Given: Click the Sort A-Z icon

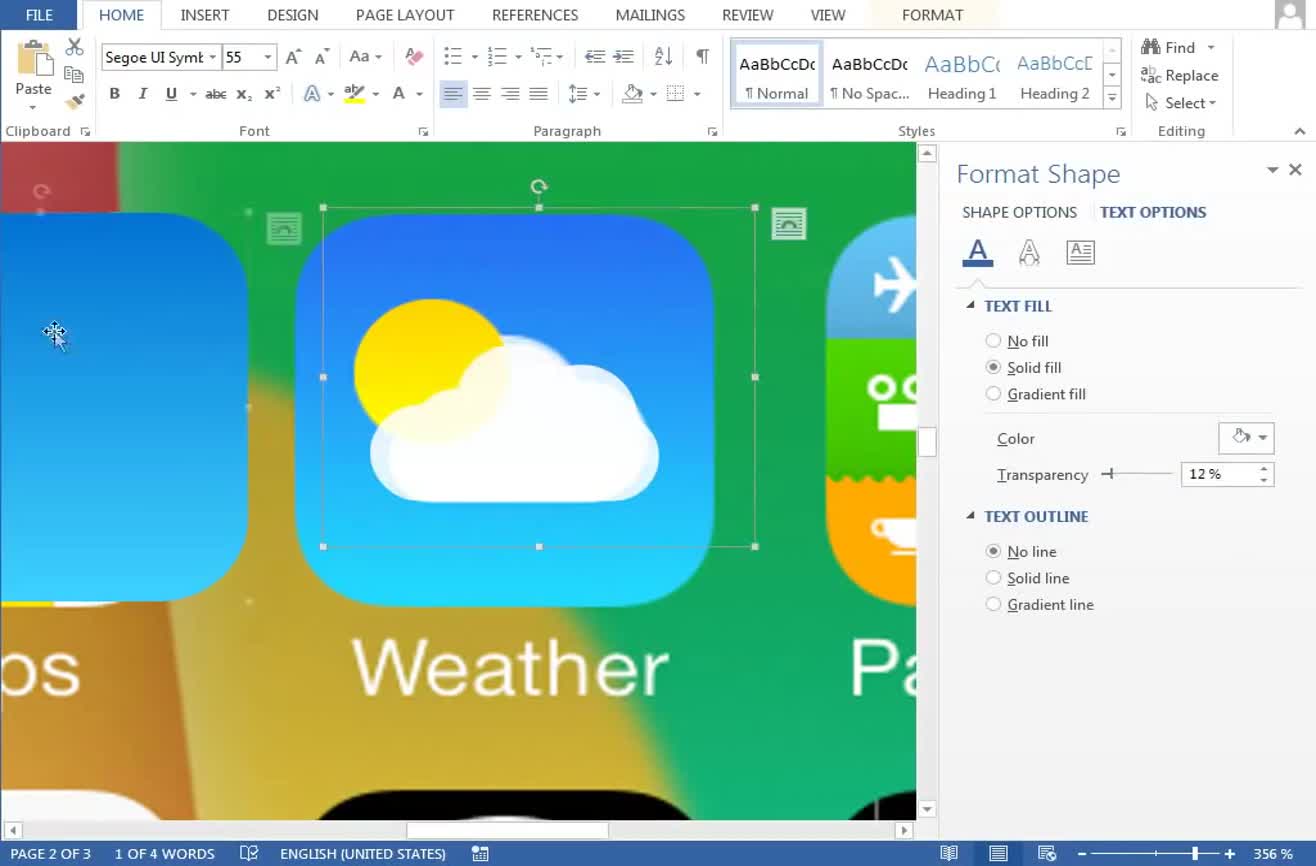Looking at the screenshot, I should pos(663,57).
